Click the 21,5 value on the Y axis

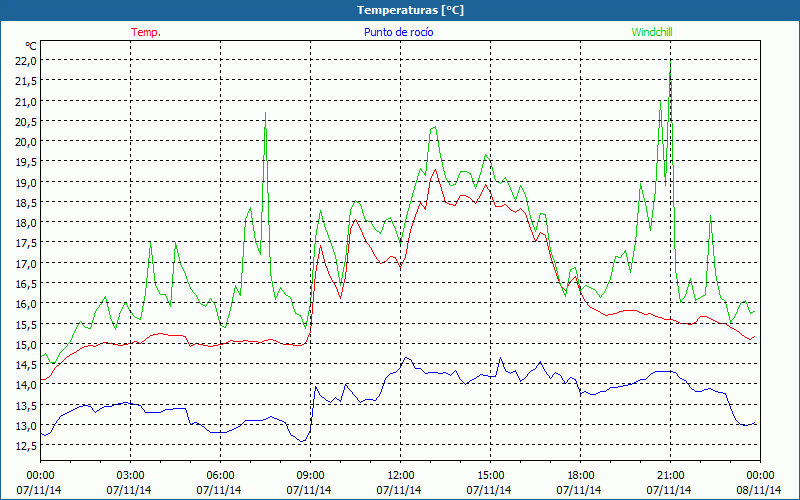27,81
